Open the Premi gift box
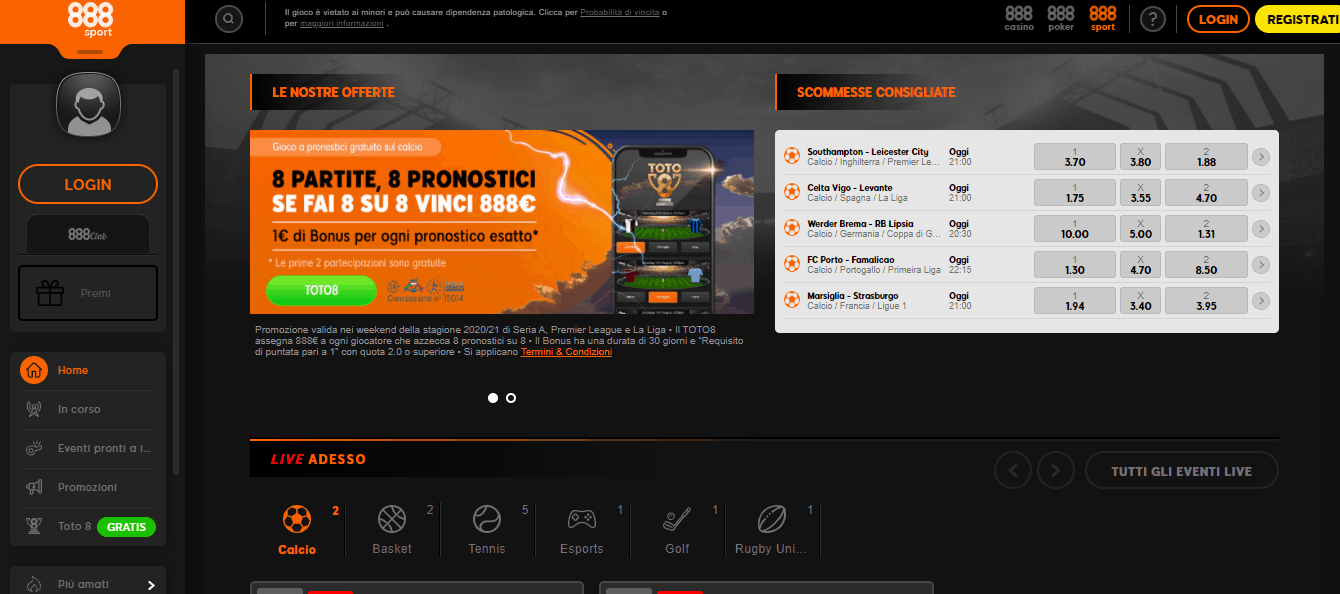Image resolution: width=1340 pixels, height=594 pixels. (88, 293)
